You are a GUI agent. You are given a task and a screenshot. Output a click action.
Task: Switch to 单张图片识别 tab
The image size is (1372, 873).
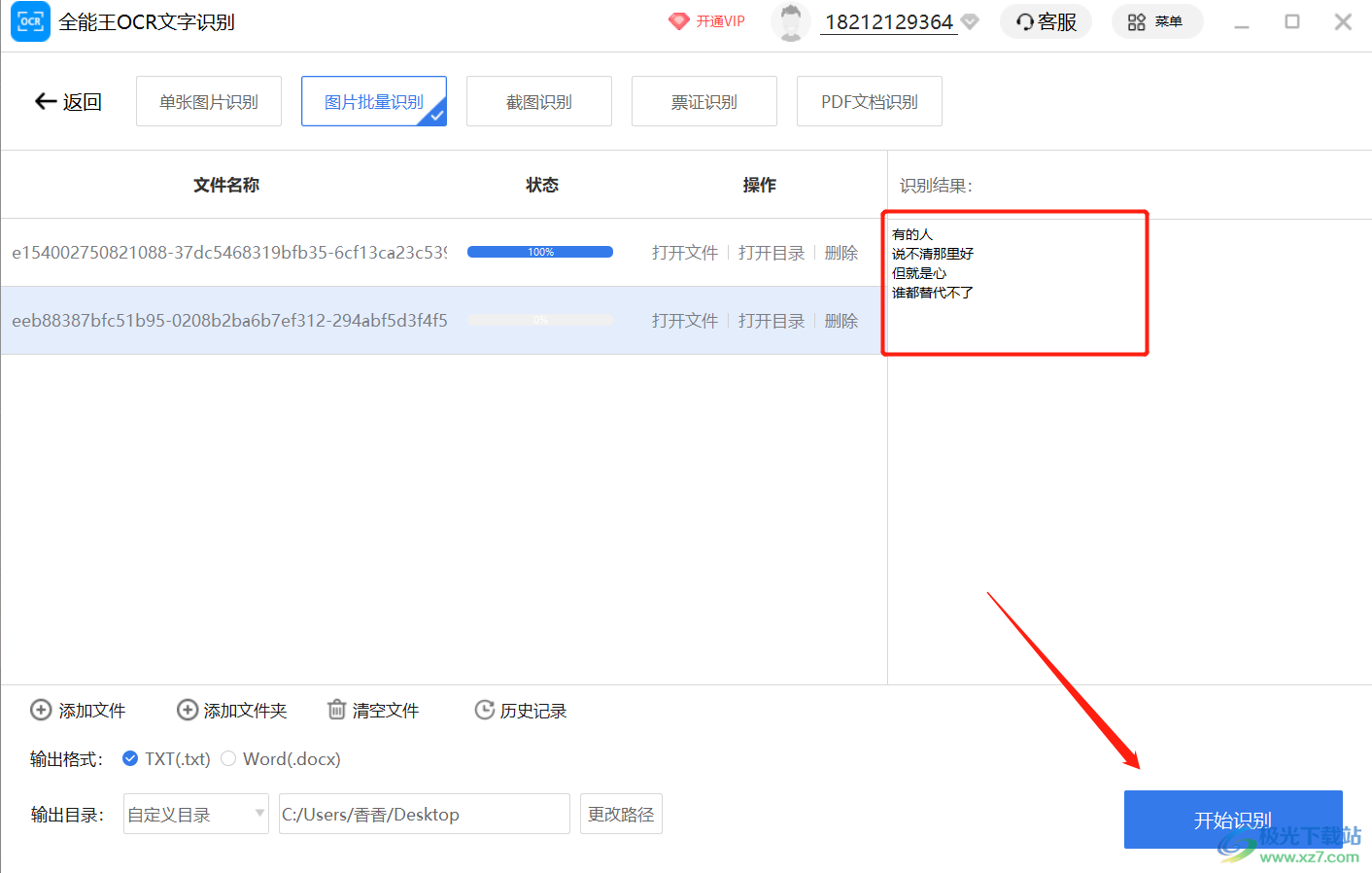(x=209, y=101)
